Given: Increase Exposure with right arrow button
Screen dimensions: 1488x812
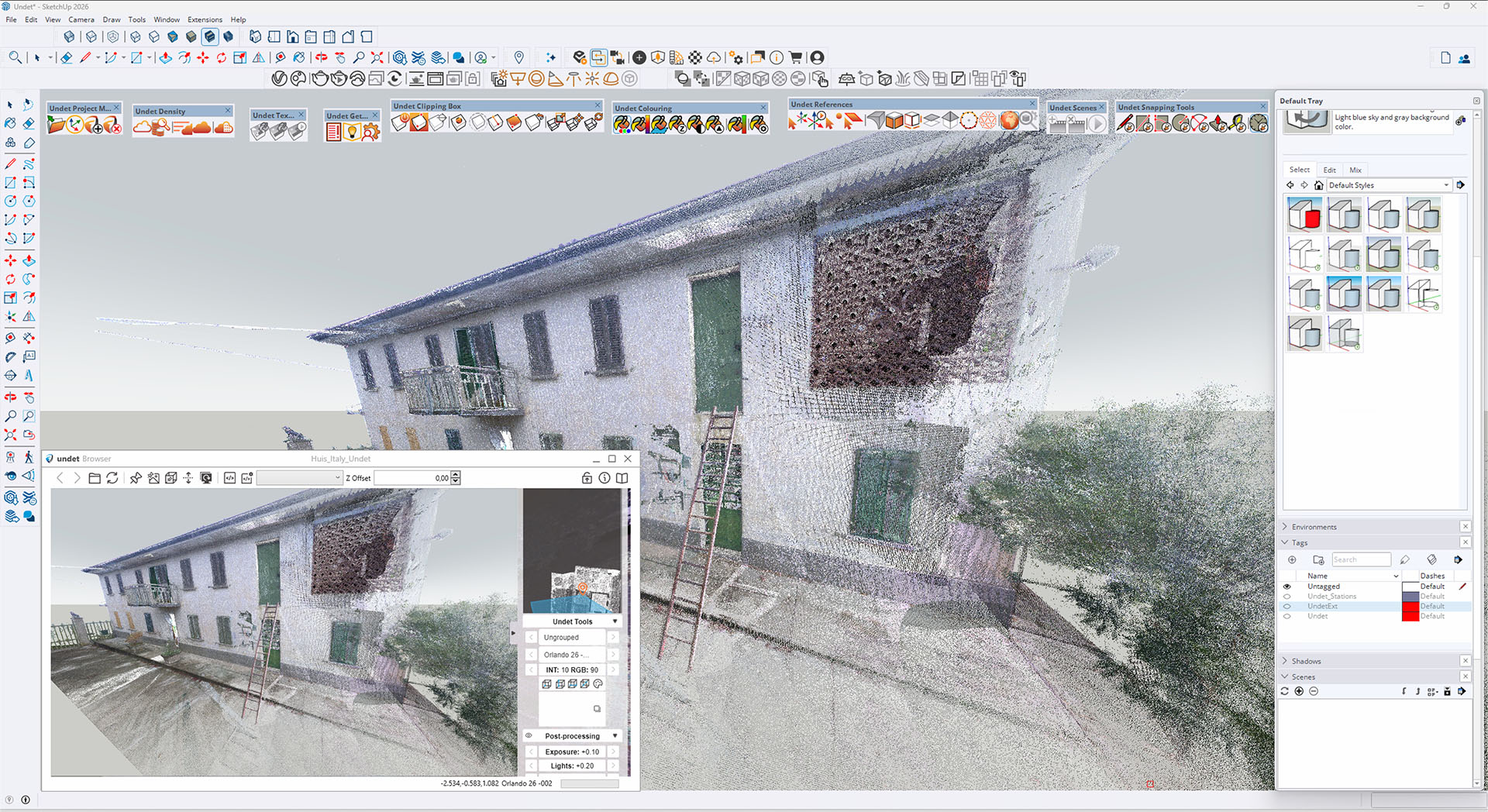Looking at the screenshot, I should click(x=613, y=752).
